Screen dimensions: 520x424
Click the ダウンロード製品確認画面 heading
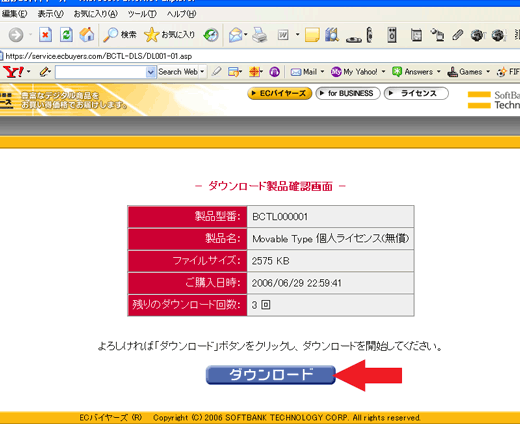270,186
